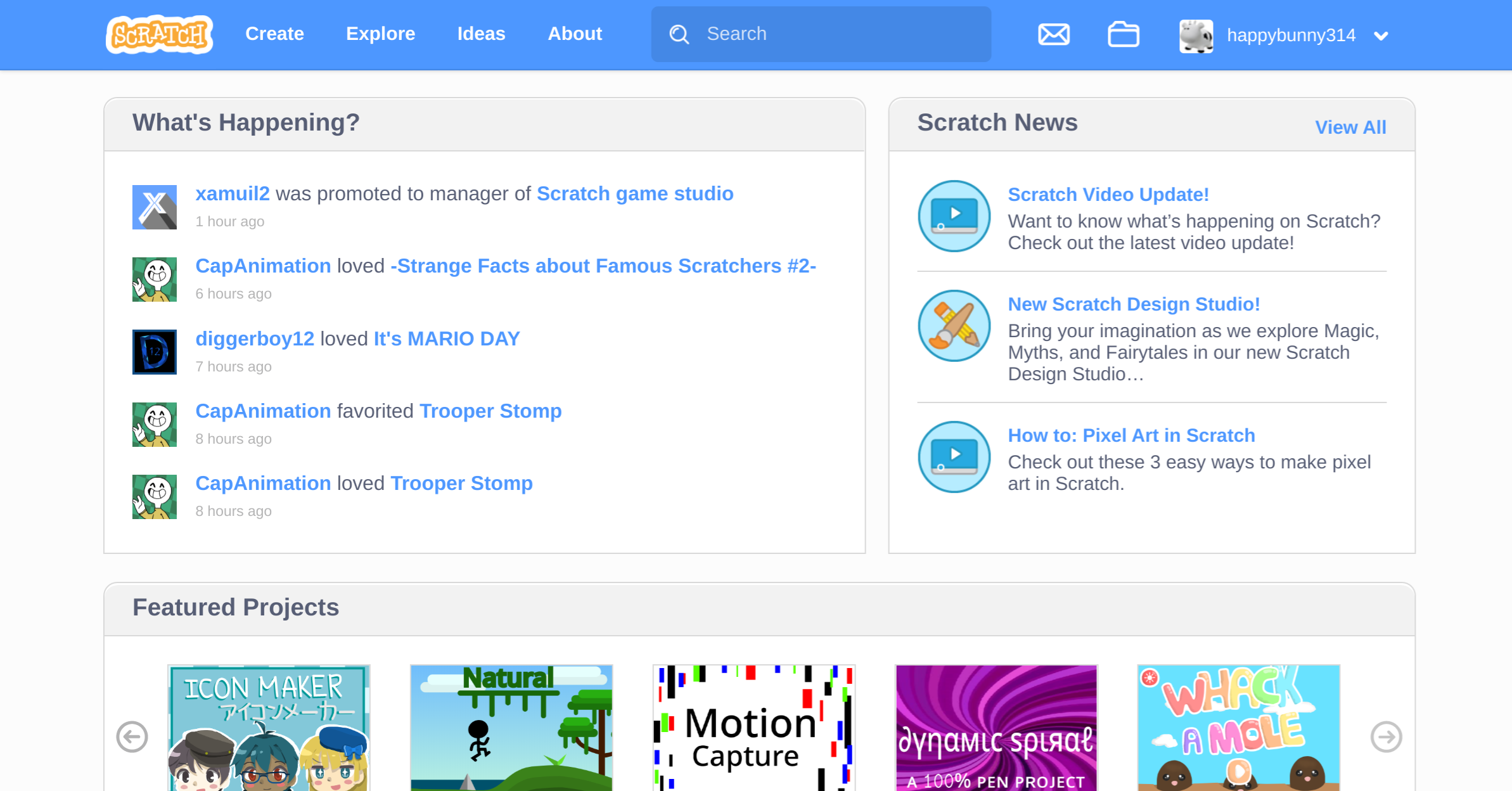Viewport: 1512px width, 791px height.
Task: Open Trooper Stomp link in loved entry
Action: coord(461,483)
